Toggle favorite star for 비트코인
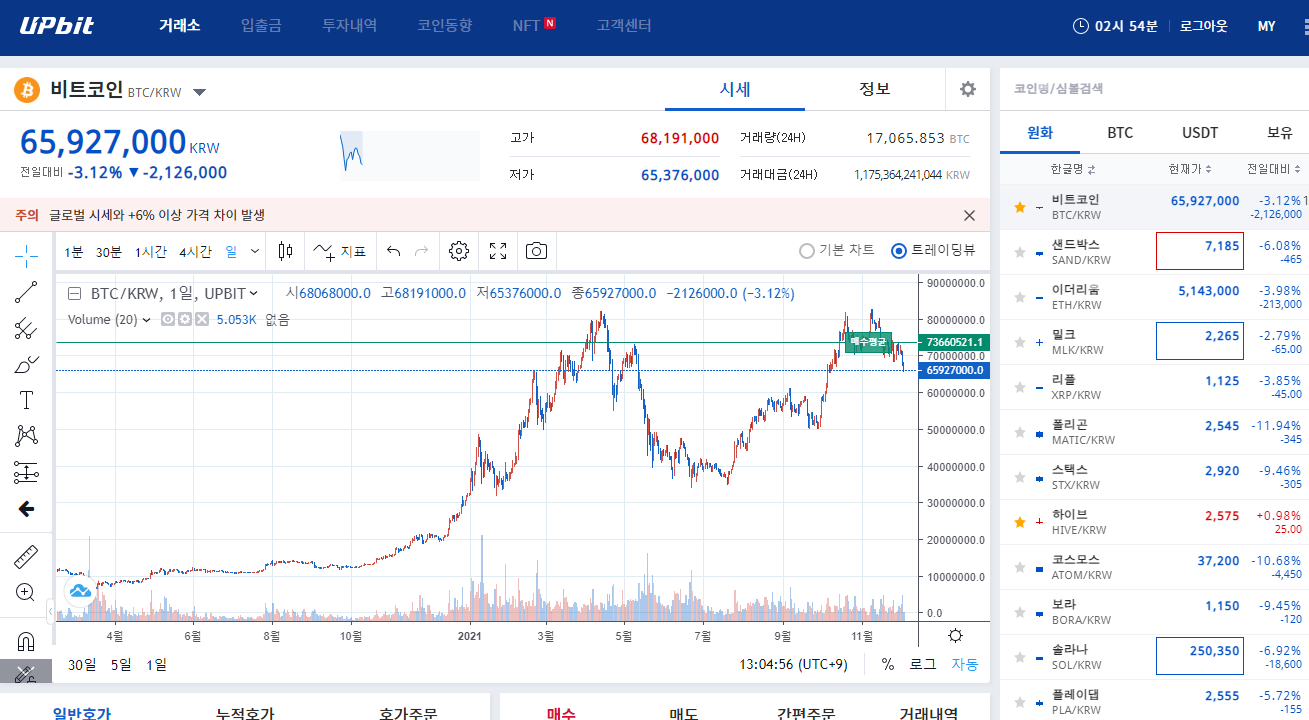Screen dimensions: 1309x720 point(1020,207)
